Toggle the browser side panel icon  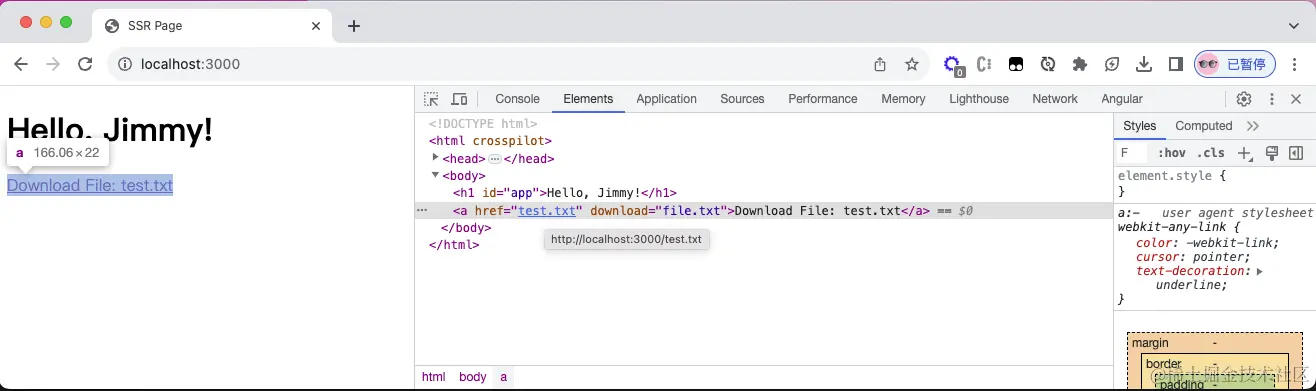pos(1176,64)
